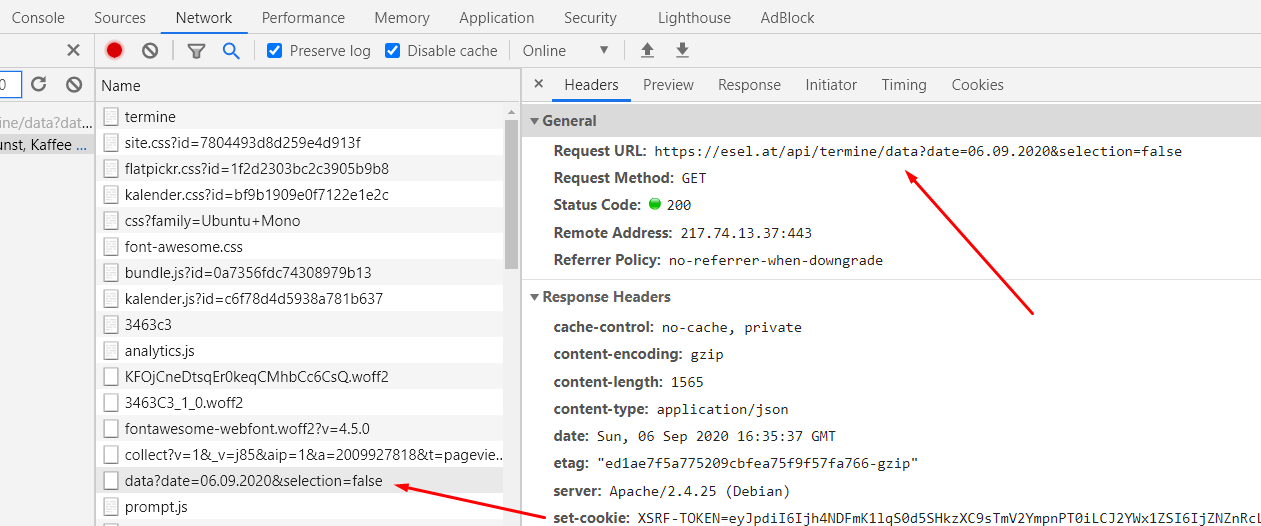Select the site.css request
1261x526 pixels.
pos(301,143)
